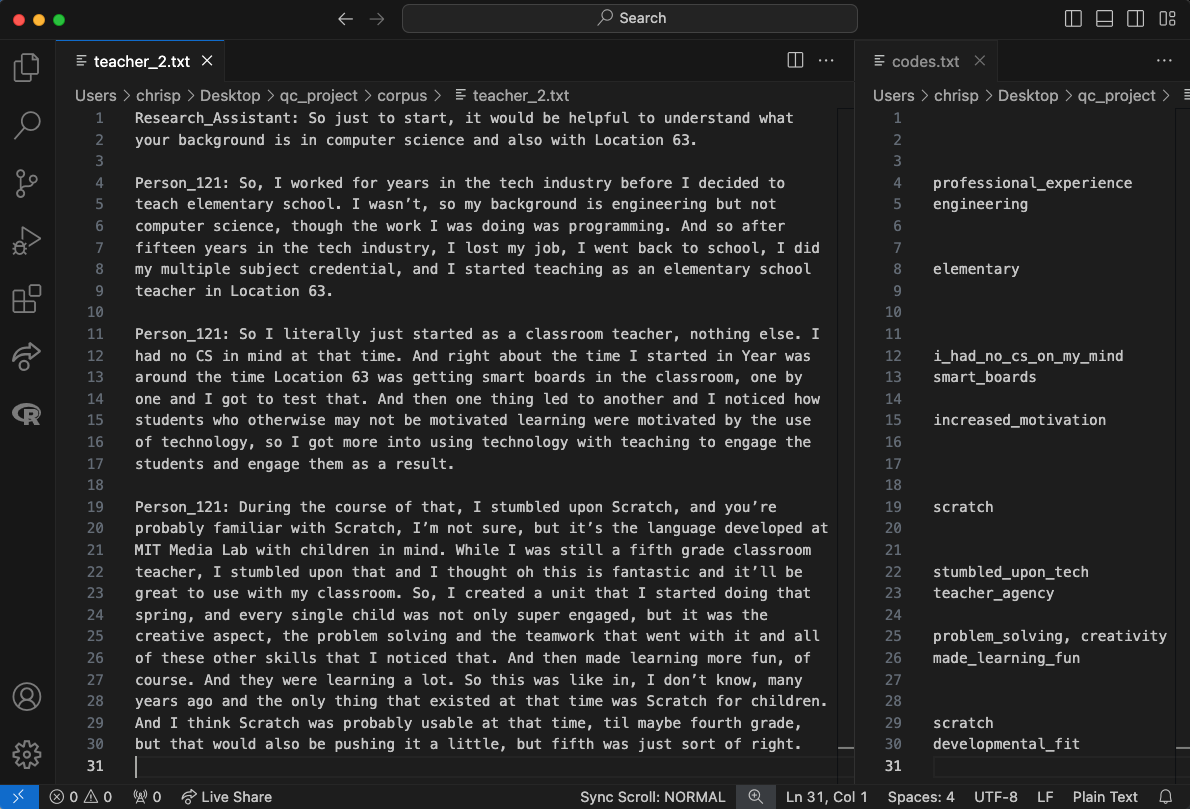This screenshot has height=809, width=1190.
Task: Open More Actions for teacher_2.txt group
Action: pyautogui.click(x=826, y=61)
